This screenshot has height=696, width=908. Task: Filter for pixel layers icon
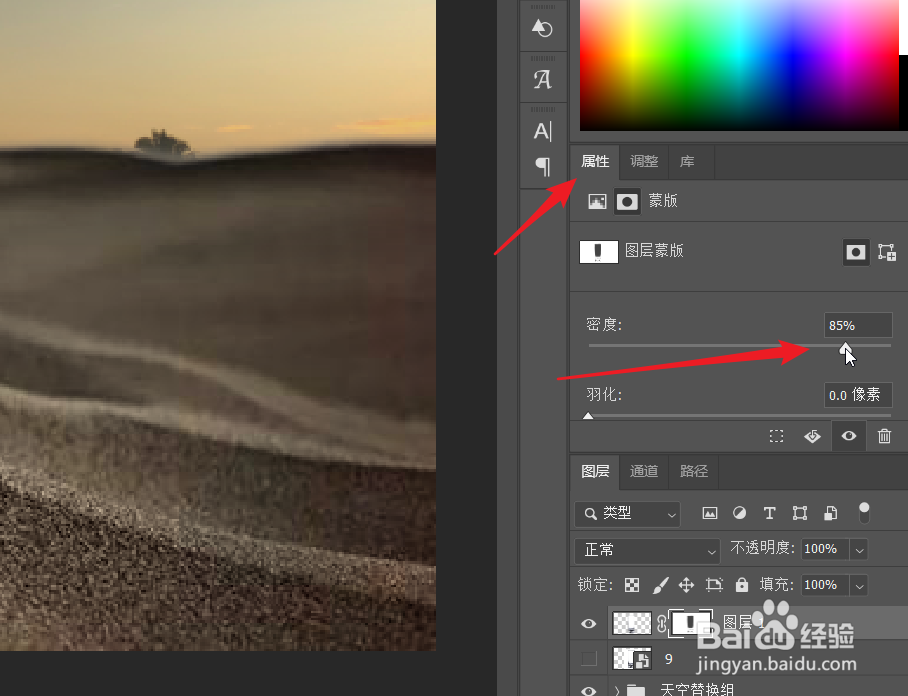(x=709, y=513)
